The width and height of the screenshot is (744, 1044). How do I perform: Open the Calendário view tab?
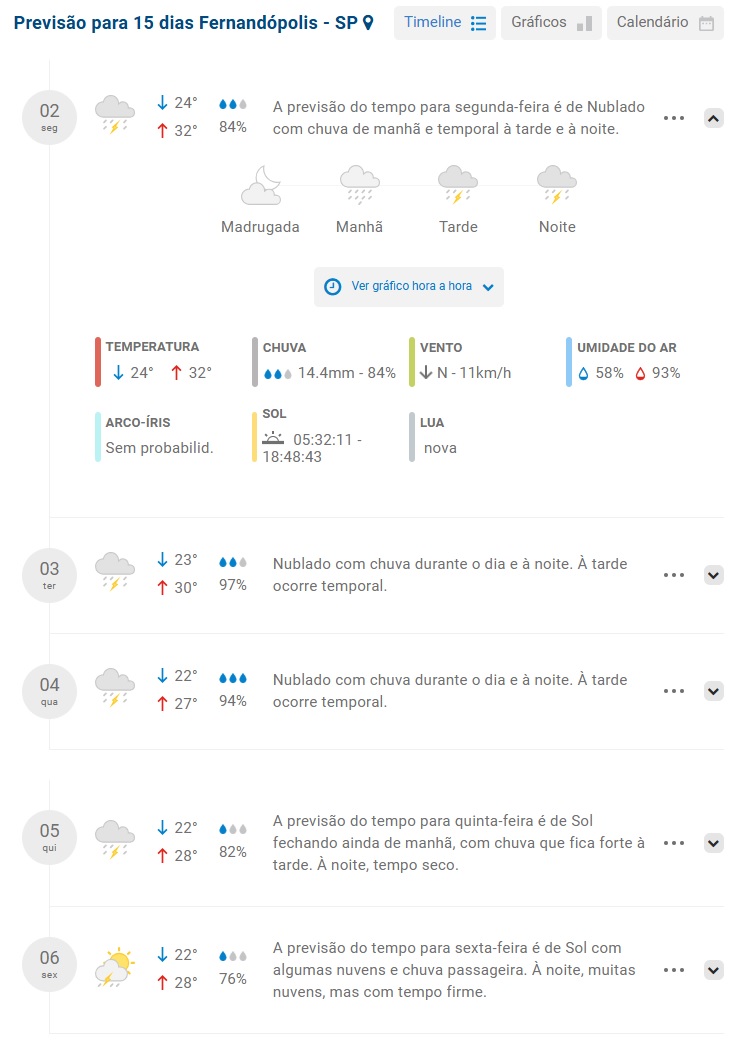pyautogui.click(x=665, y=23)
